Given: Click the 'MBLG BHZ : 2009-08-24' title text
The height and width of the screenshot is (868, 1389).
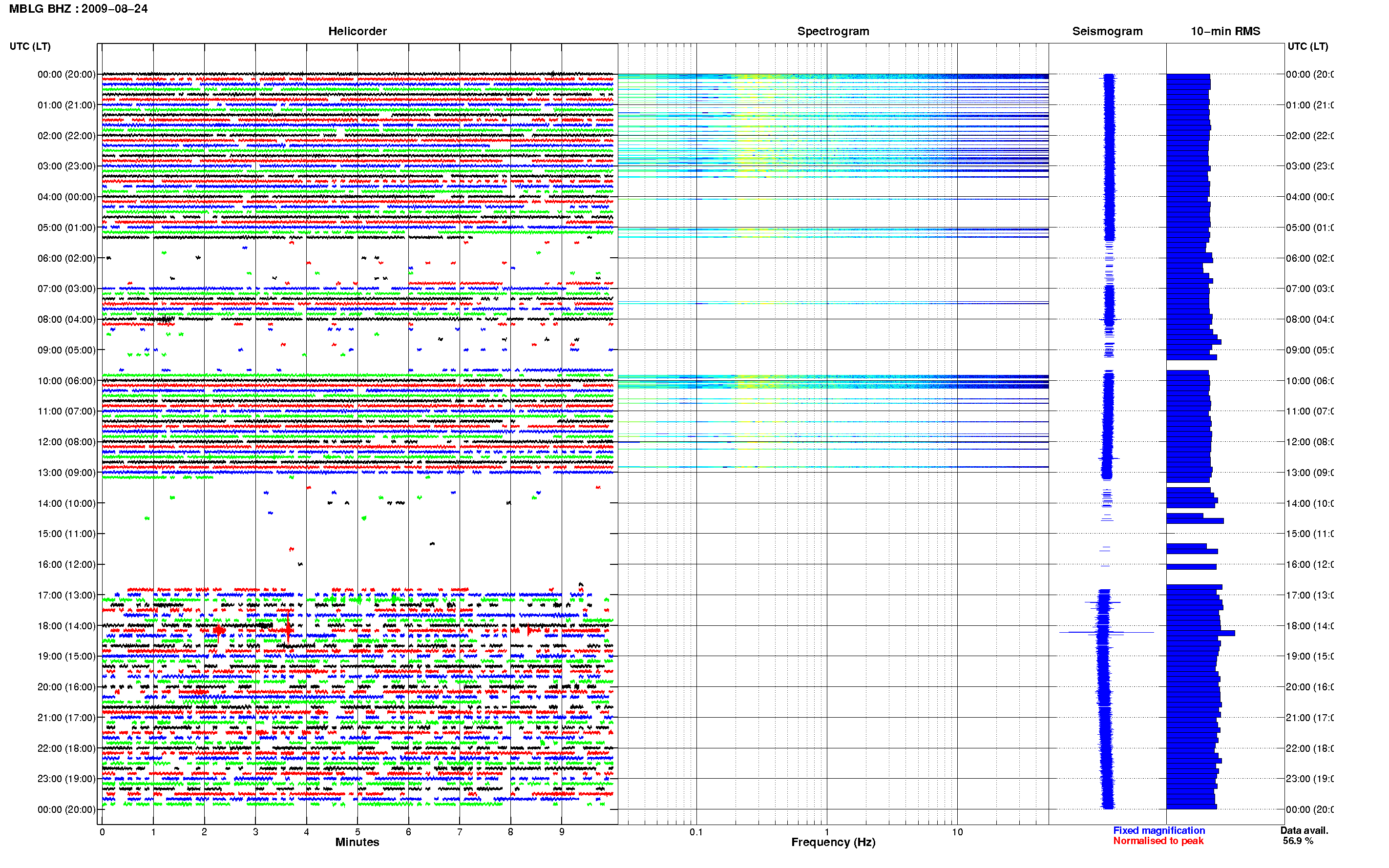Looking at the screenshot, I should click(x=78, y=9).
